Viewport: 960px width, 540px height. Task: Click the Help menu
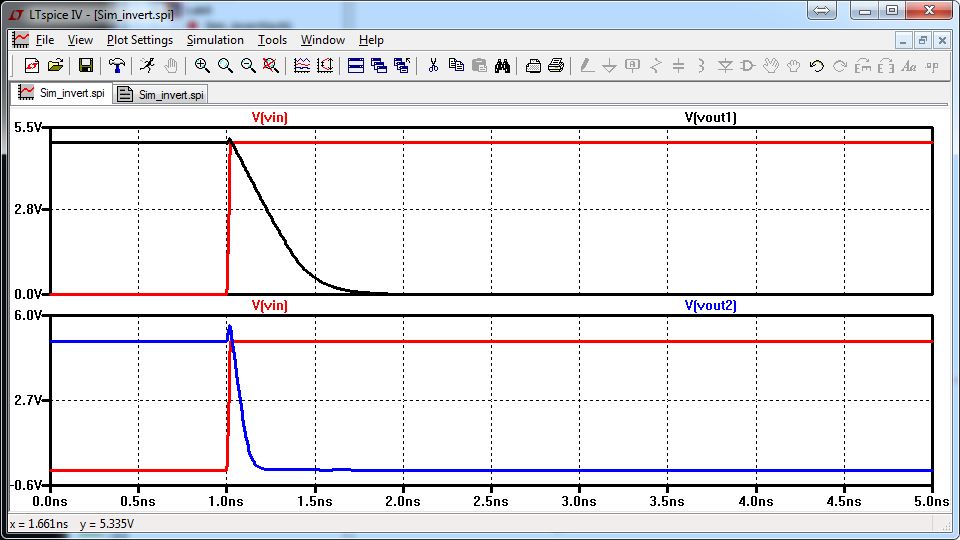[x=371, y=40]
